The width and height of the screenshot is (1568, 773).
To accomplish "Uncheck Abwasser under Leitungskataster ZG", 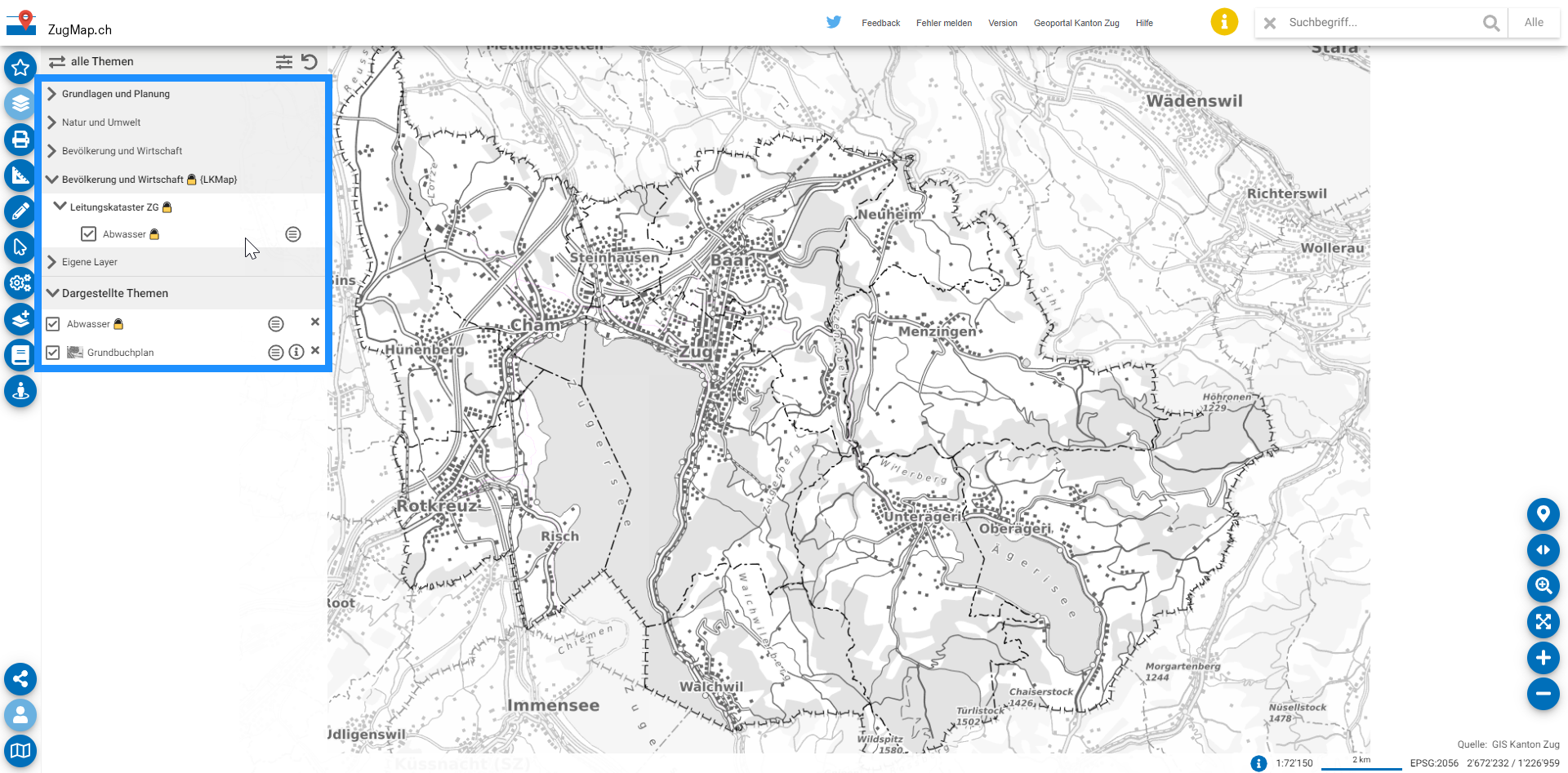I will (89, 234).
